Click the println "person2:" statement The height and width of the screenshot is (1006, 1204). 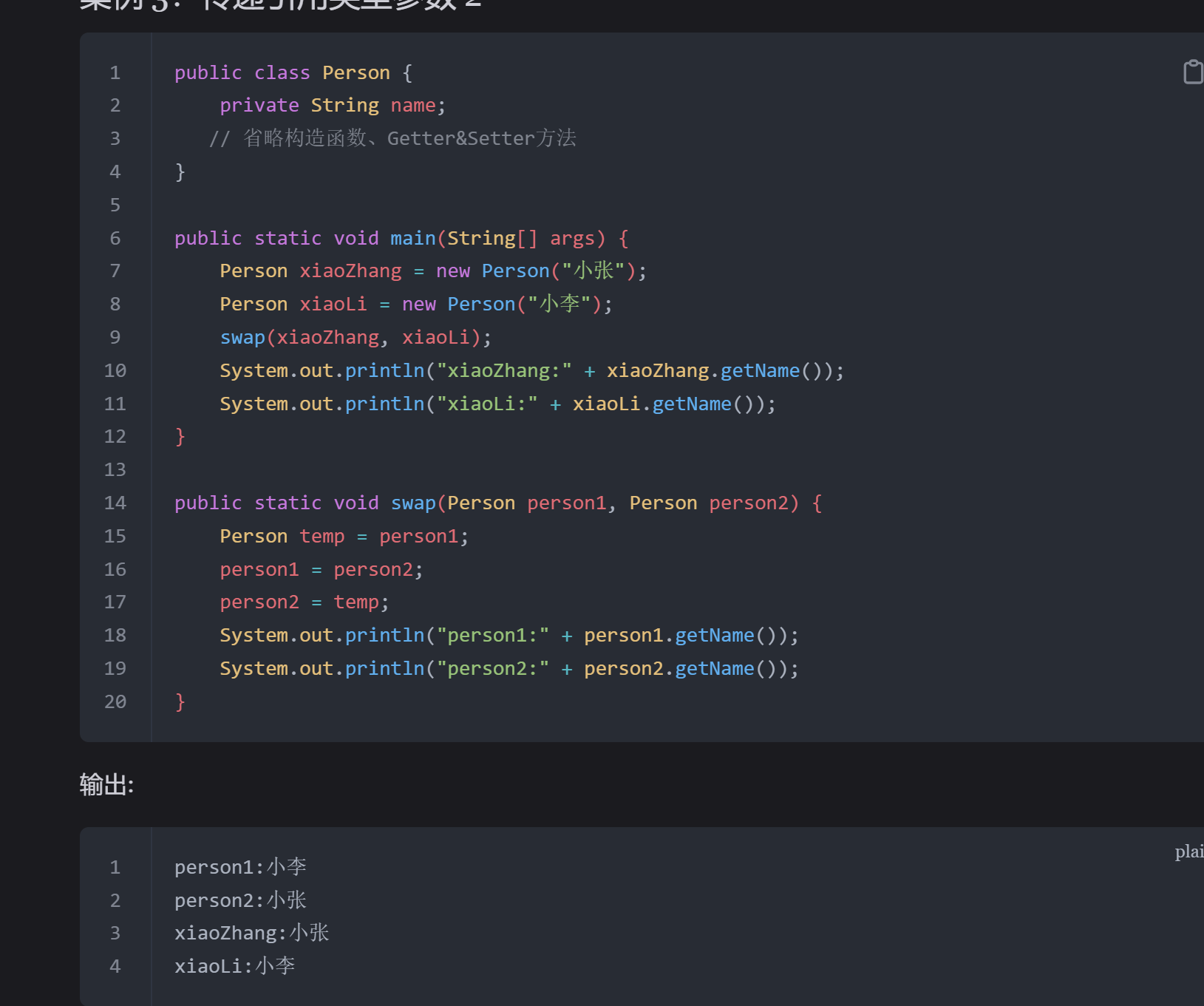509,668
